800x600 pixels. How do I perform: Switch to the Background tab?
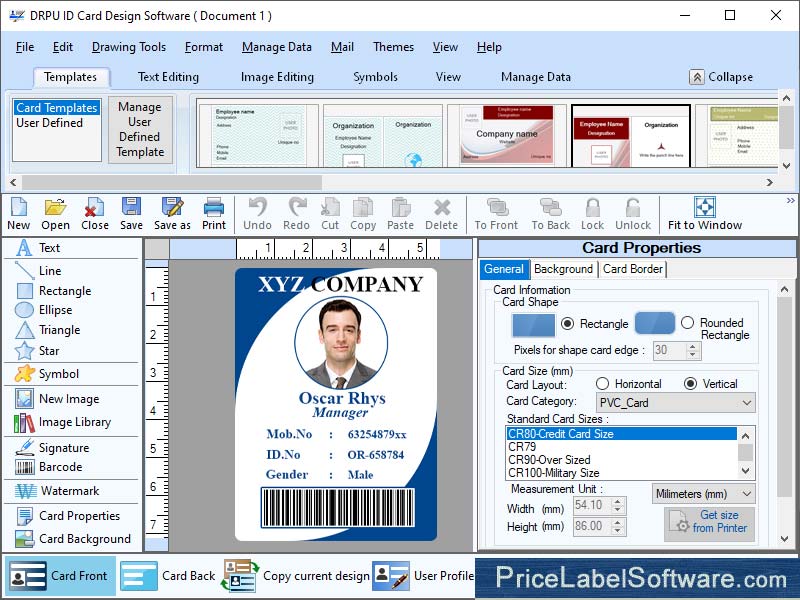point(563,269)
